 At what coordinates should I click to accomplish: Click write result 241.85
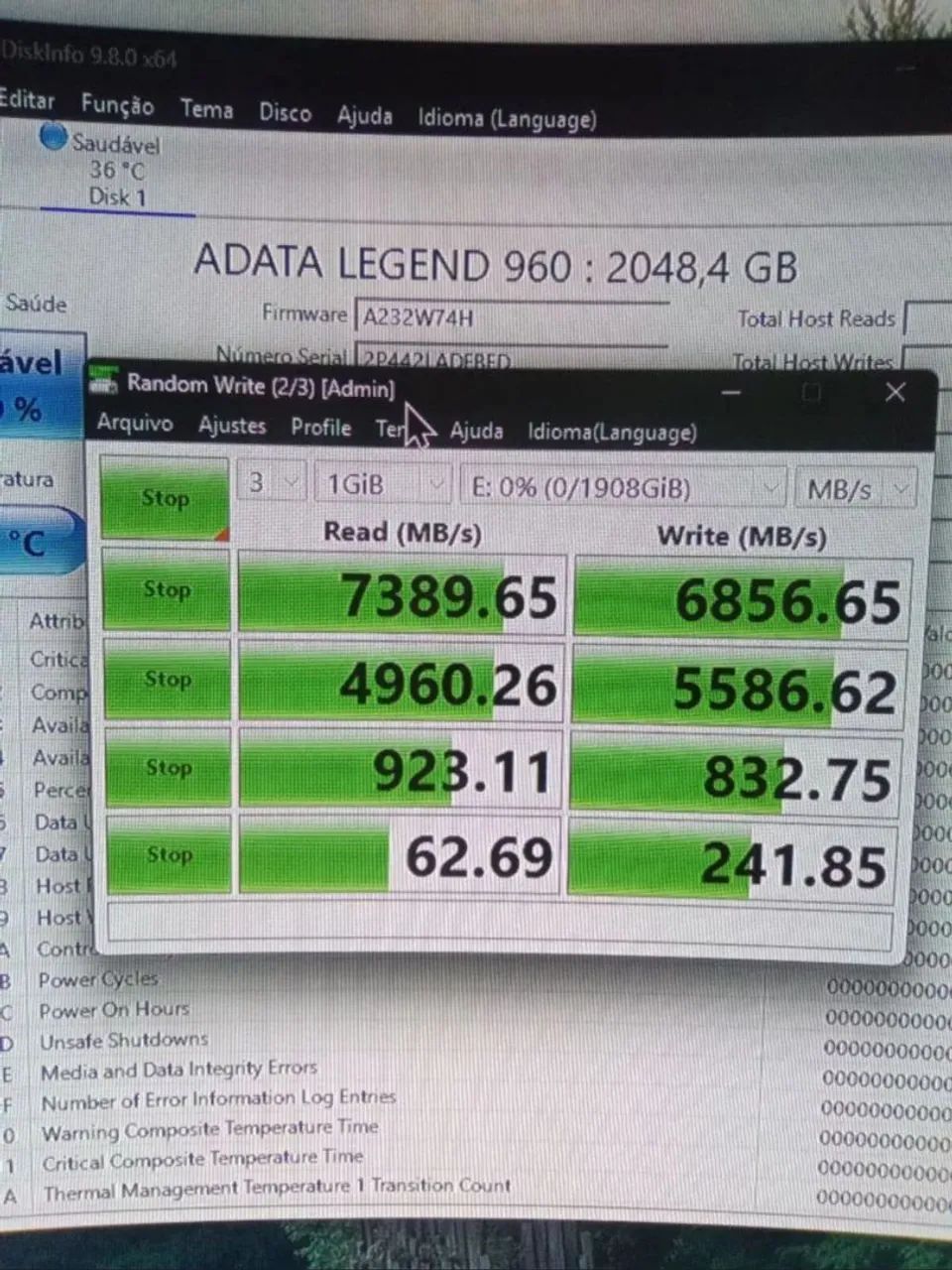pyautogui.click(x=734, y=862)
